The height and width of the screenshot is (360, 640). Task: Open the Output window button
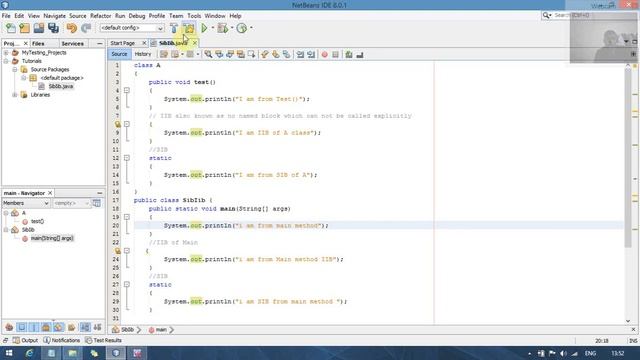[x=25, y=340]
